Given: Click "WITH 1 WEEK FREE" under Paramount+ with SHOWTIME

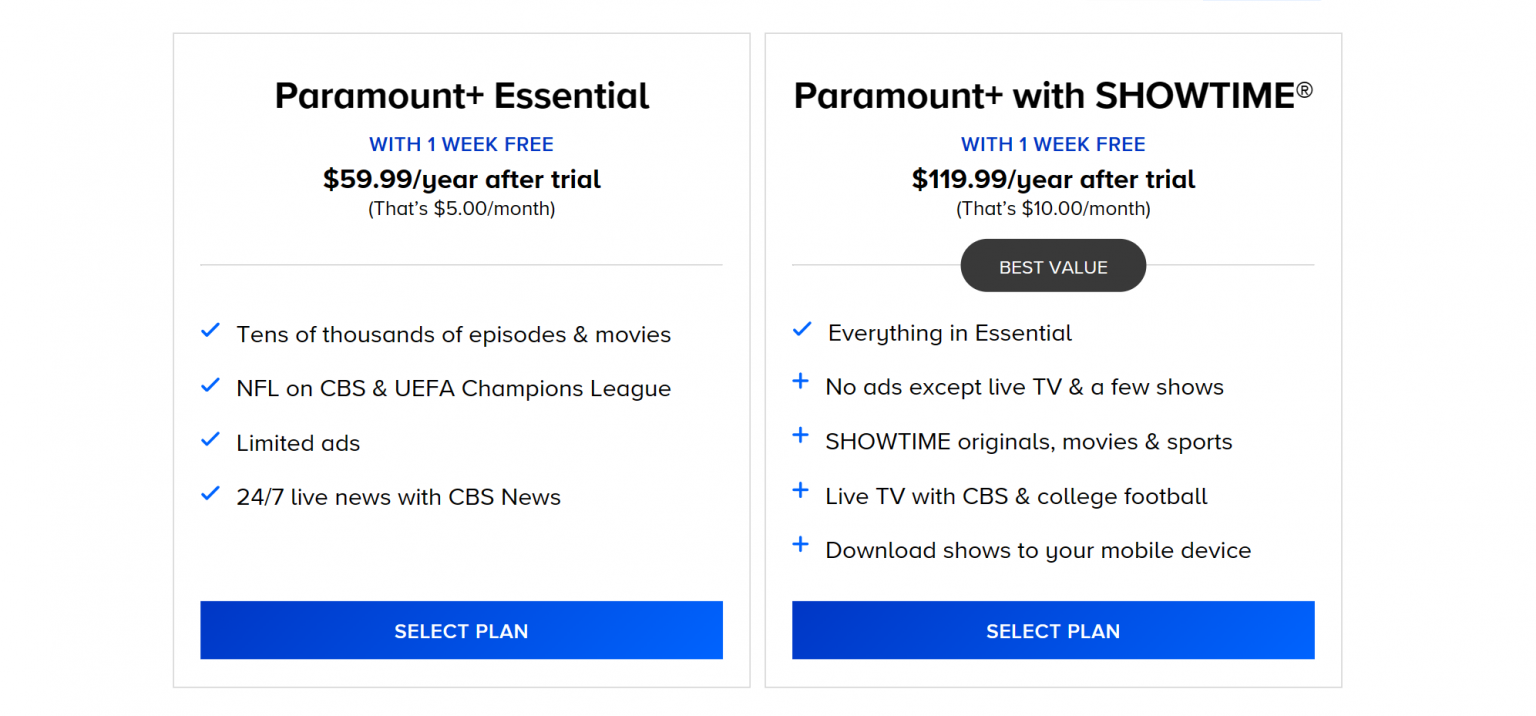Looking at the screenshot, I should [1053, 144].
